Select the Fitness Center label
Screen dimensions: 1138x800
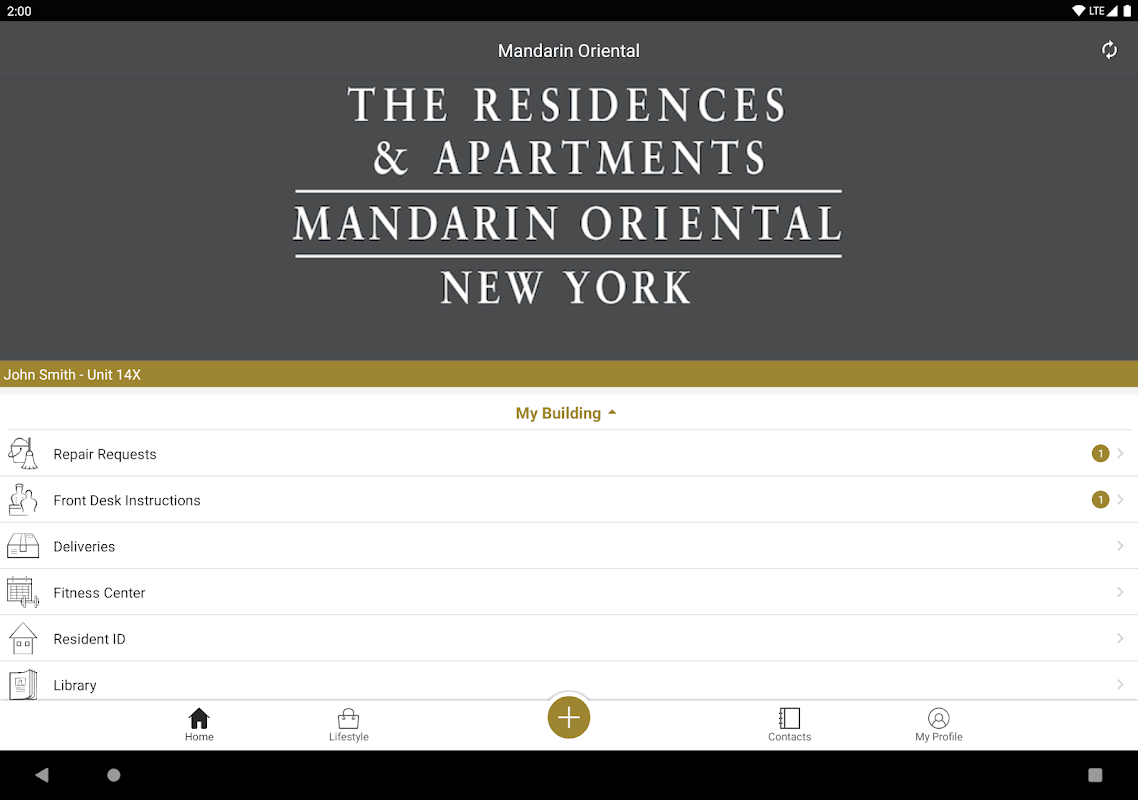coord(99,593)
